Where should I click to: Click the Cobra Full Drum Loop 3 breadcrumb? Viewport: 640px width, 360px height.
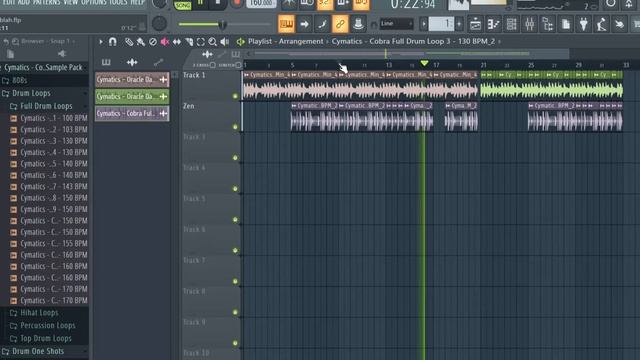coord(413,42)
